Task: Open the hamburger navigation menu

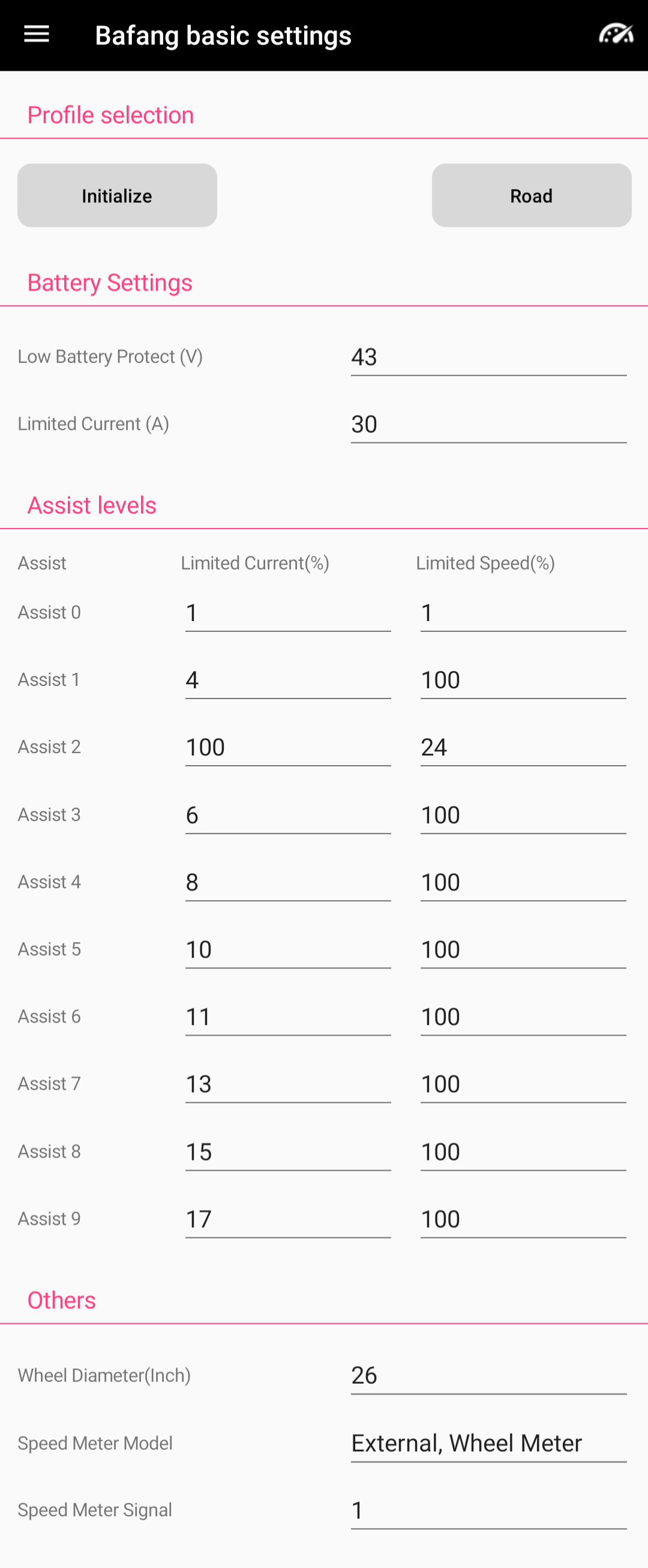Action: coord(37,35)
